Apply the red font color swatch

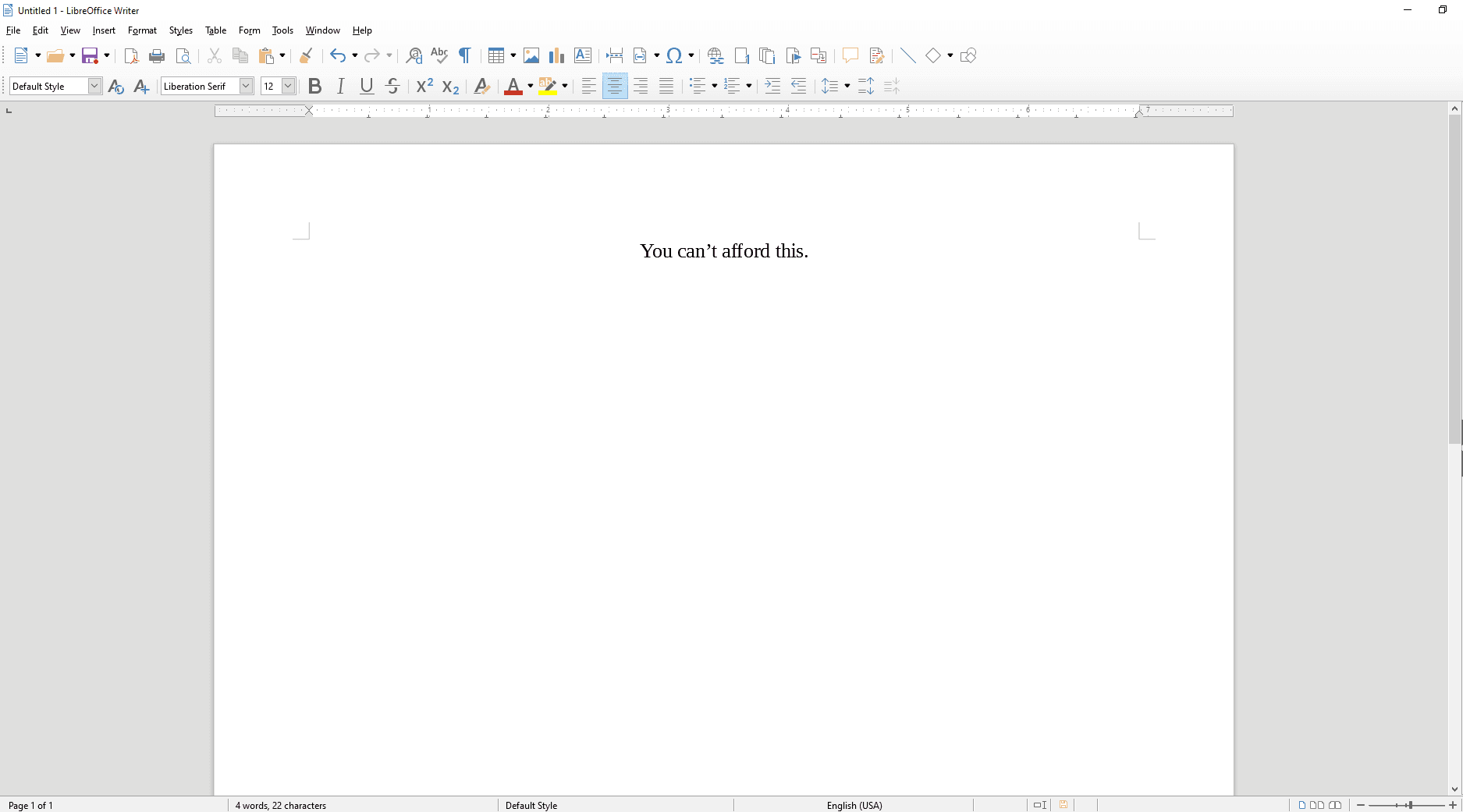[513, 86]
